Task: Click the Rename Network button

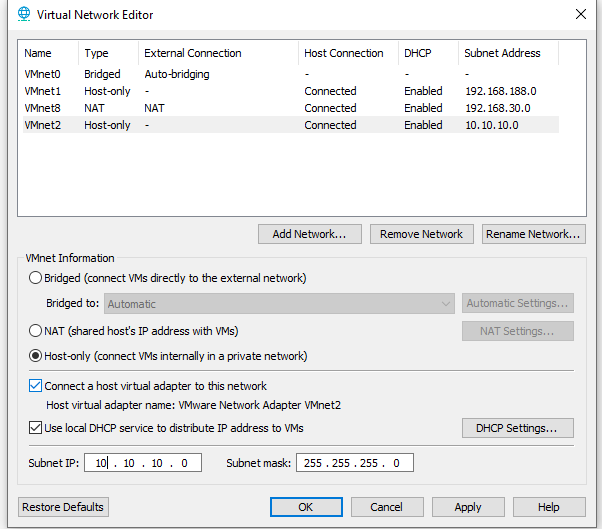Action: pyautogui.click(x=534, y=234)
